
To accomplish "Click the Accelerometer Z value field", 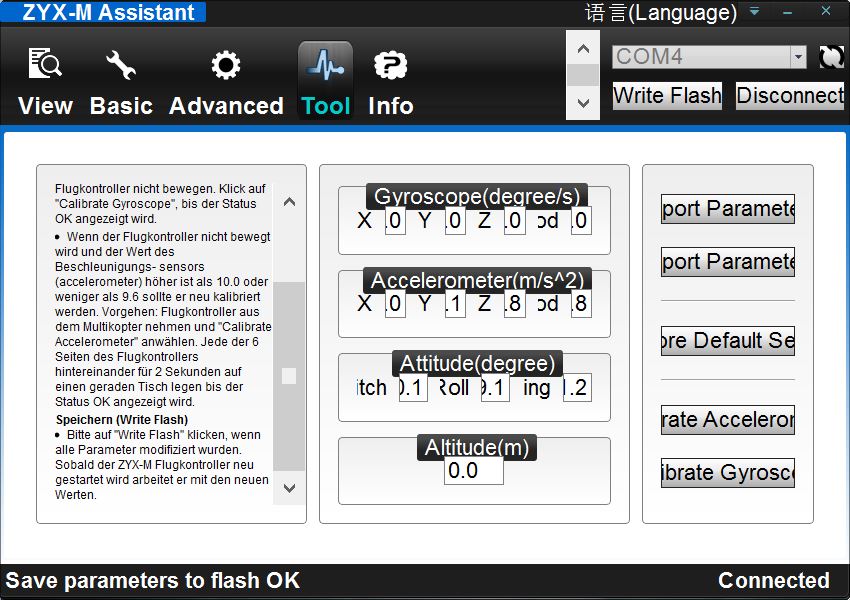I will 515,304.
